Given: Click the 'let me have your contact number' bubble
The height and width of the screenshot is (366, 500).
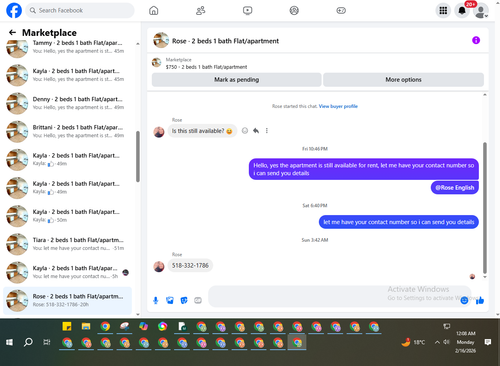Looking at the screenshot, I should (399, 222).
